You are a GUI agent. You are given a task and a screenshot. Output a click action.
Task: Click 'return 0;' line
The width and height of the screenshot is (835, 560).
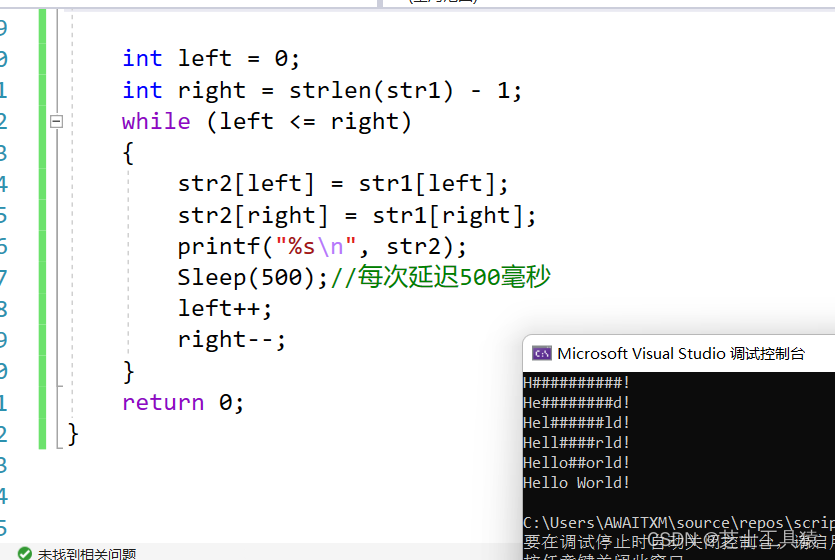(x=183, y=403)
